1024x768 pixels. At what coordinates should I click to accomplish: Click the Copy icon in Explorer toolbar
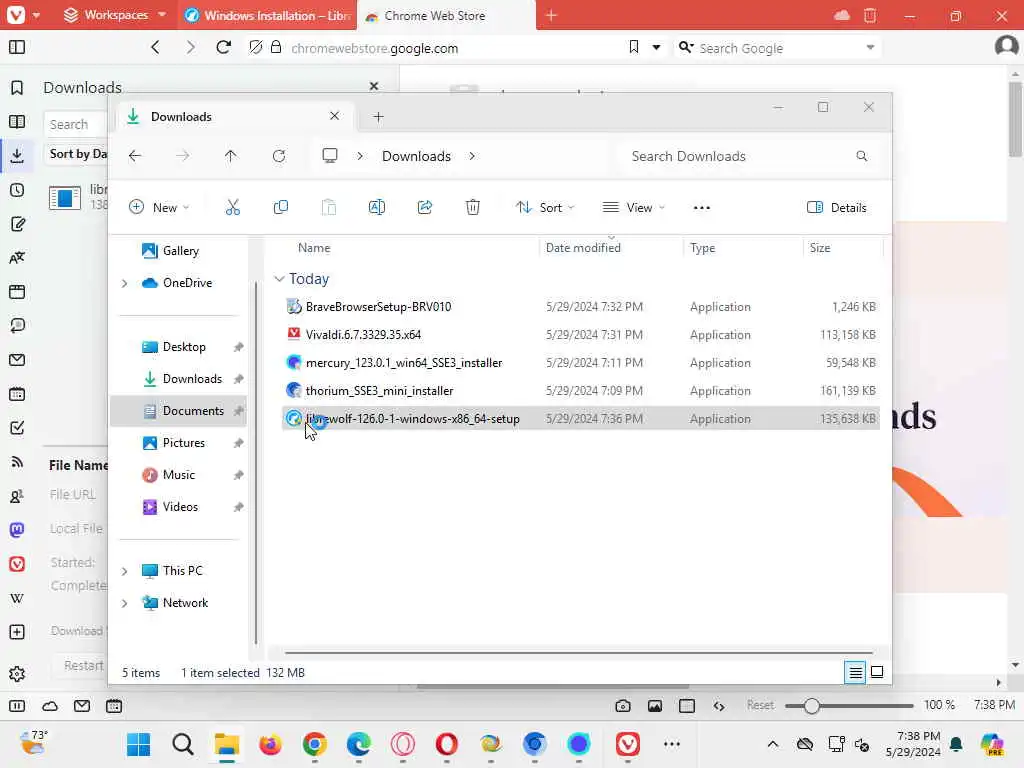[x=281, y=208]
